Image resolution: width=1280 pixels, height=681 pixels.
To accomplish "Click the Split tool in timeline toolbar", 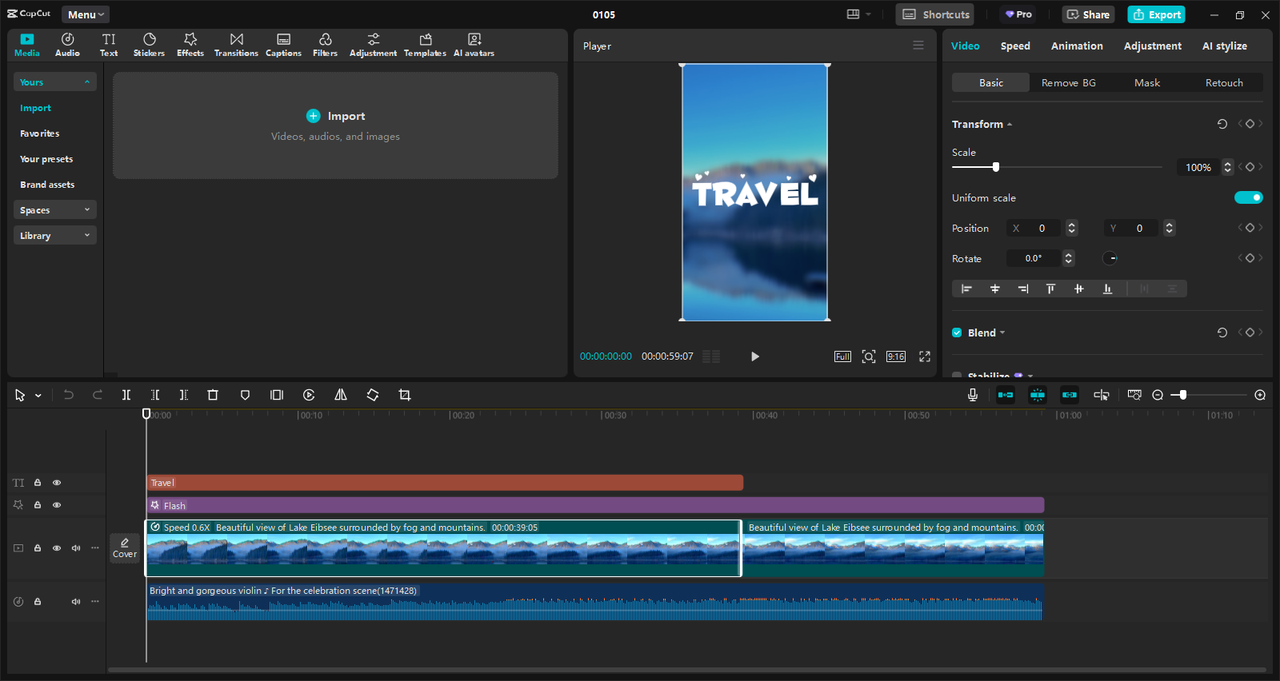I will 126,395.
